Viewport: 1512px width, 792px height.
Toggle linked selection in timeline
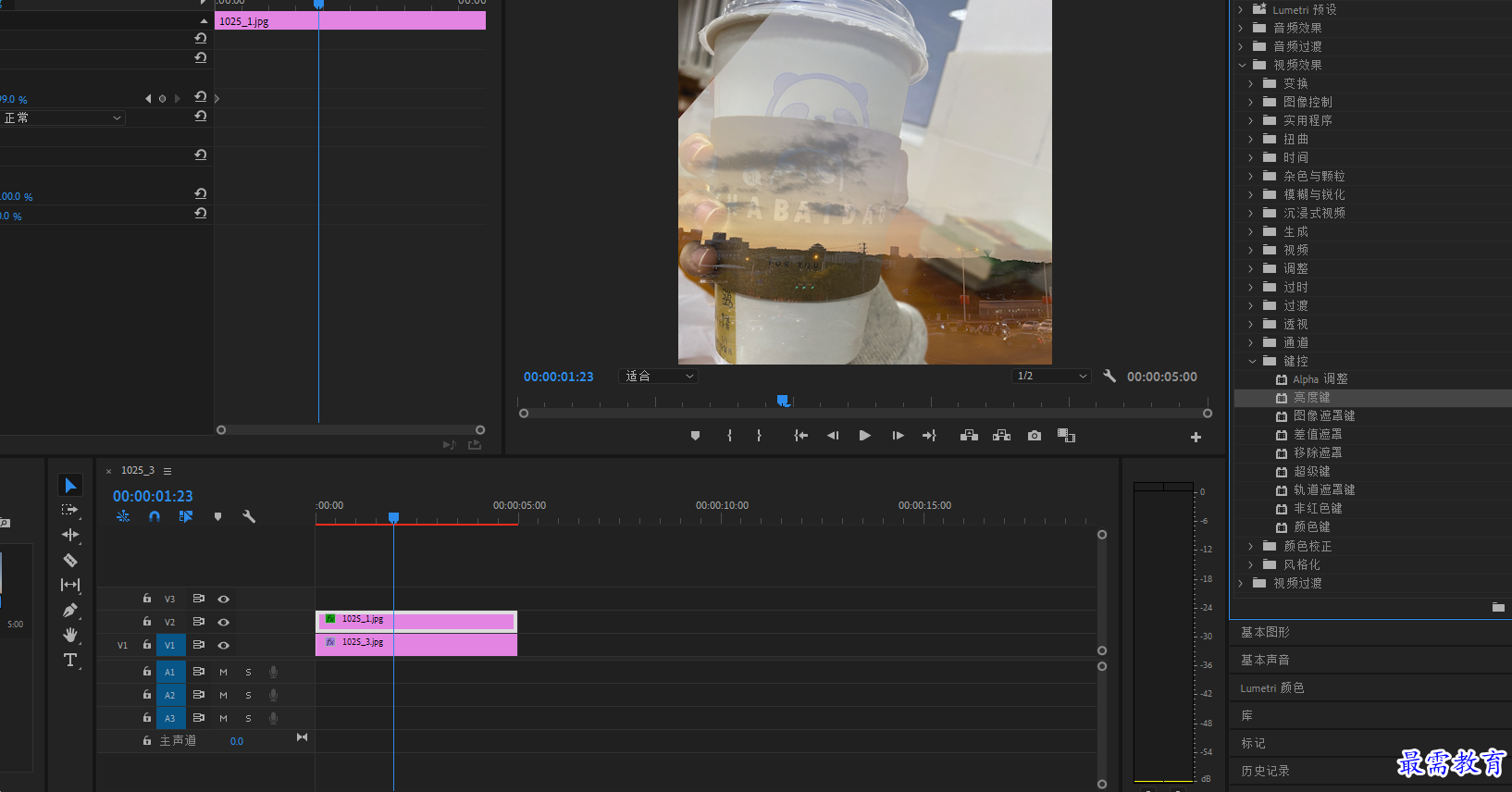coord(186,516)
